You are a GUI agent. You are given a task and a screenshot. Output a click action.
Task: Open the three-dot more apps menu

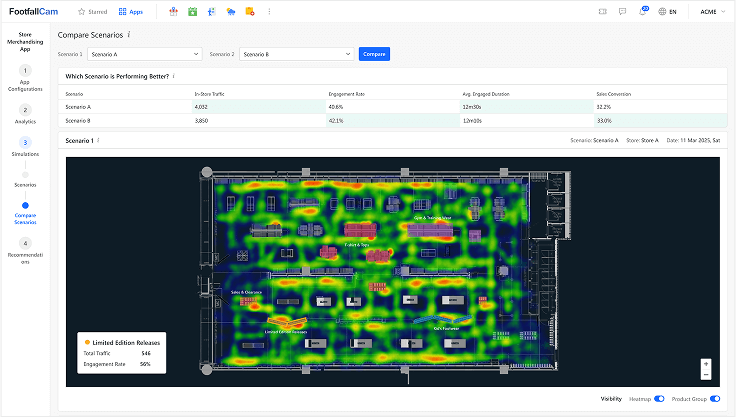click(x=269, y=12)
